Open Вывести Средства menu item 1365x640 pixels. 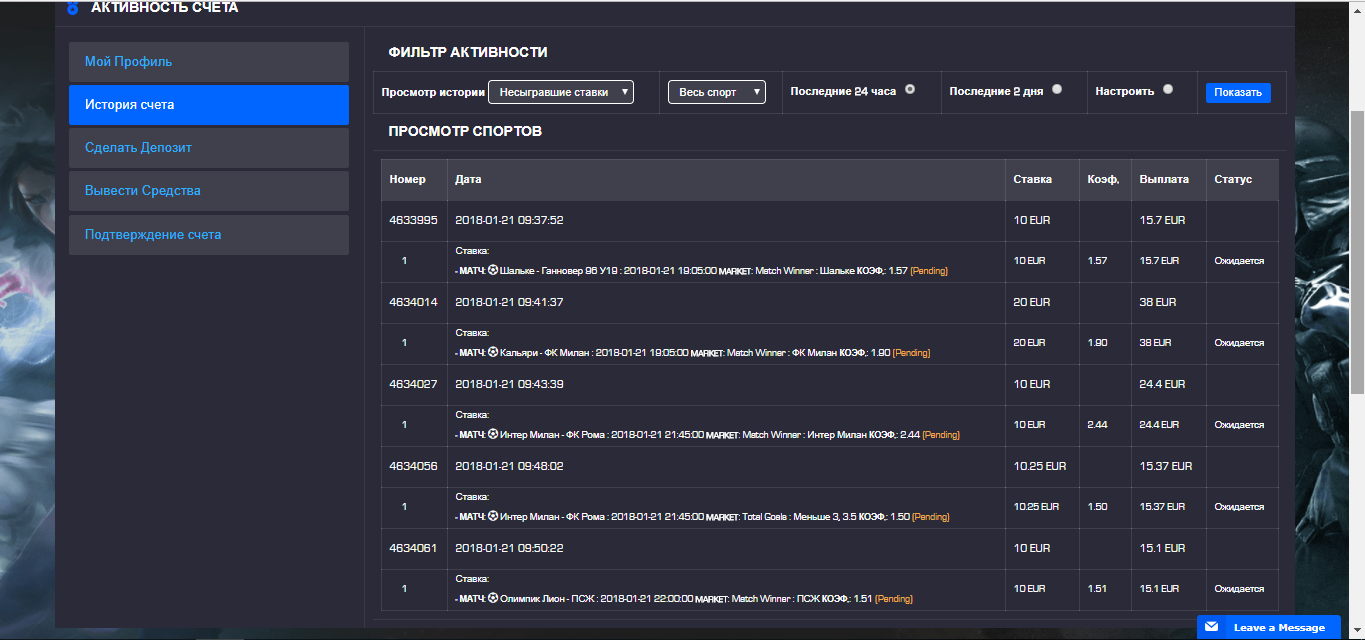[209, 191]
